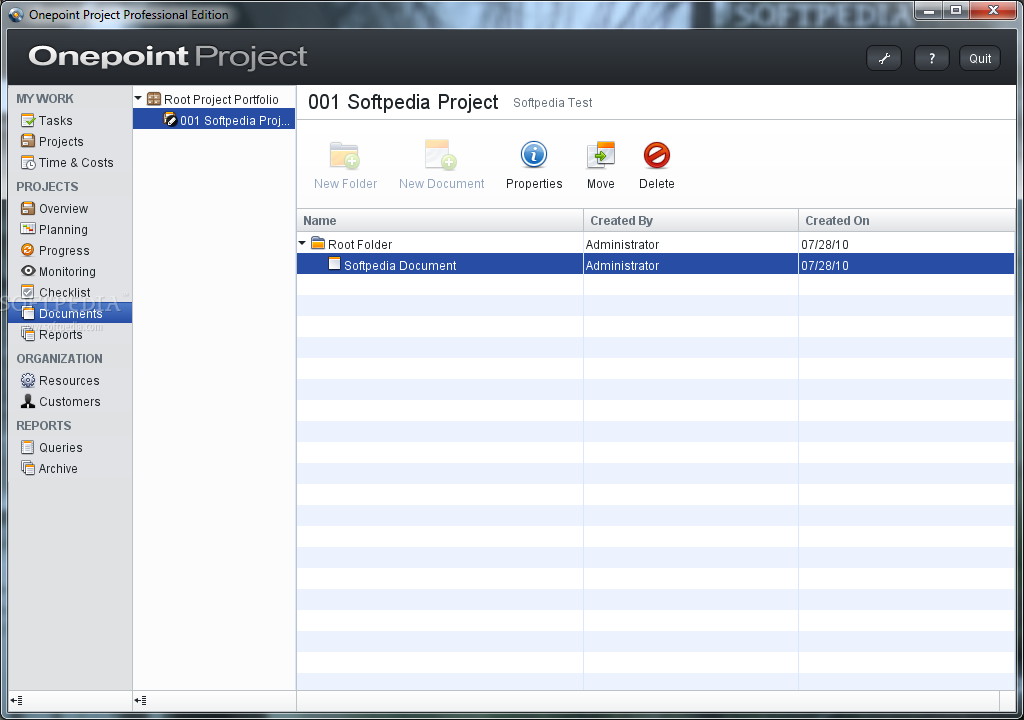This screenshot has width=1024, height=720.
Task: Collapse the project tree panel
Action: (141, 701)
